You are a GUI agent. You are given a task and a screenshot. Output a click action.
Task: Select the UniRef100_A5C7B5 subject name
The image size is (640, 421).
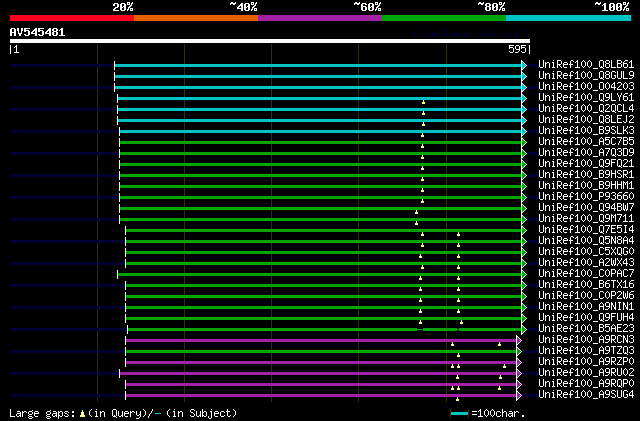[x=586, y=142]
